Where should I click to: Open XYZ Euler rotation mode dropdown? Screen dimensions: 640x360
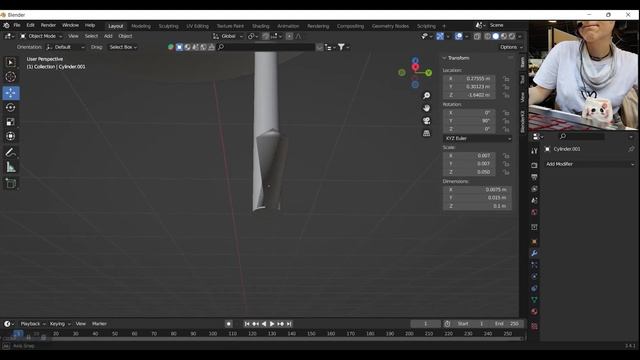tap(477, 138)
